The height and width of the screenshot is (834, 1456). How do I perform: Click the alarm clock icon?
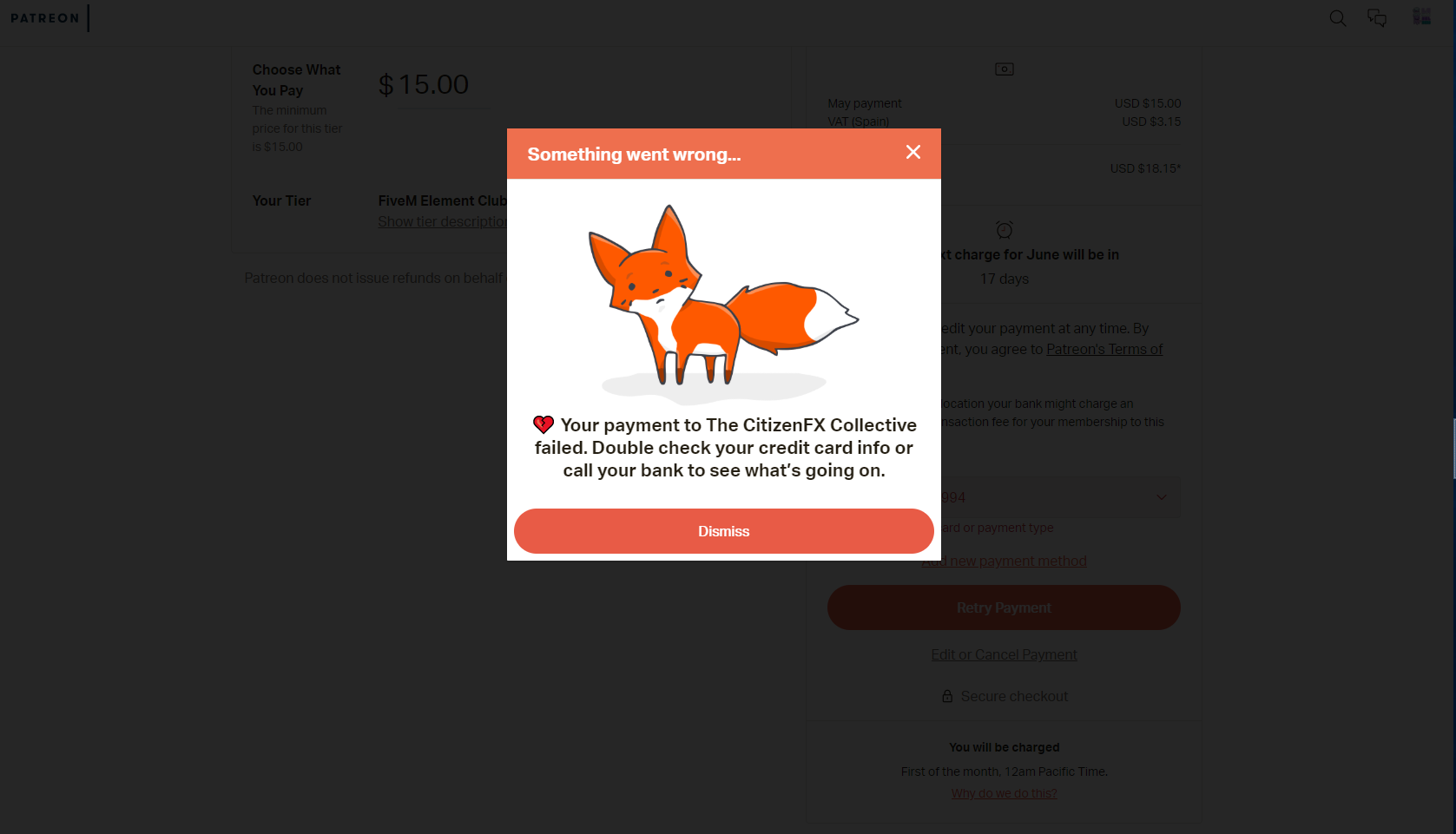point(1005,230)
